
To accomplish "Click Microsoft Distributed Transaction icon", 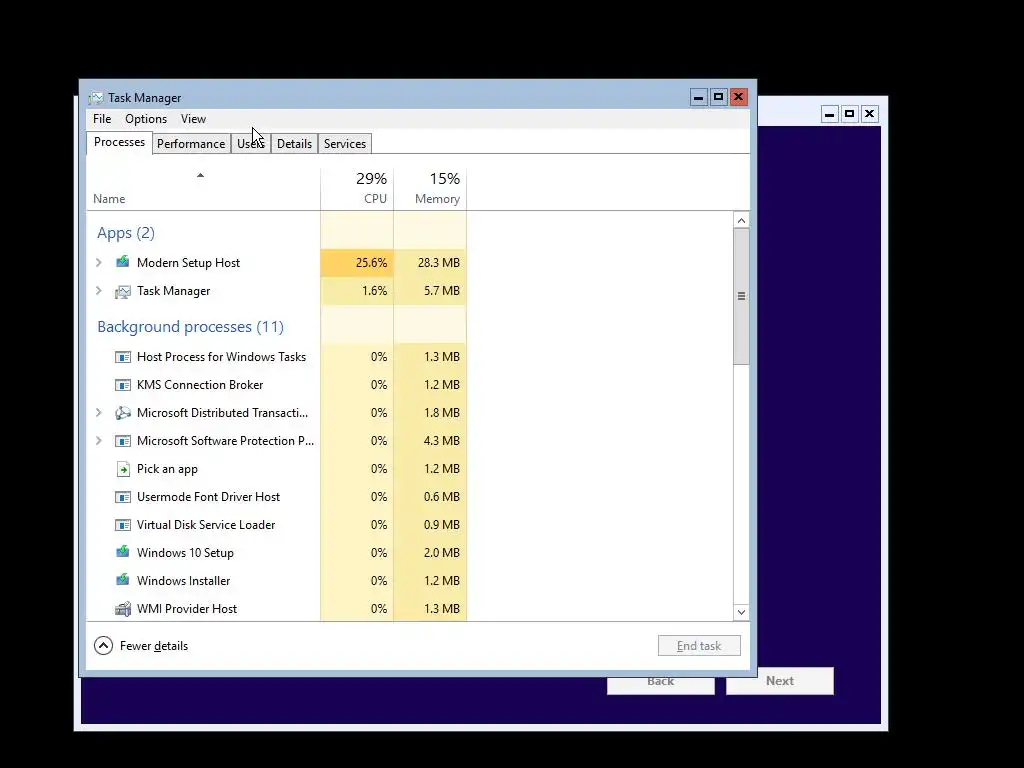I will [x=123, y=413].
